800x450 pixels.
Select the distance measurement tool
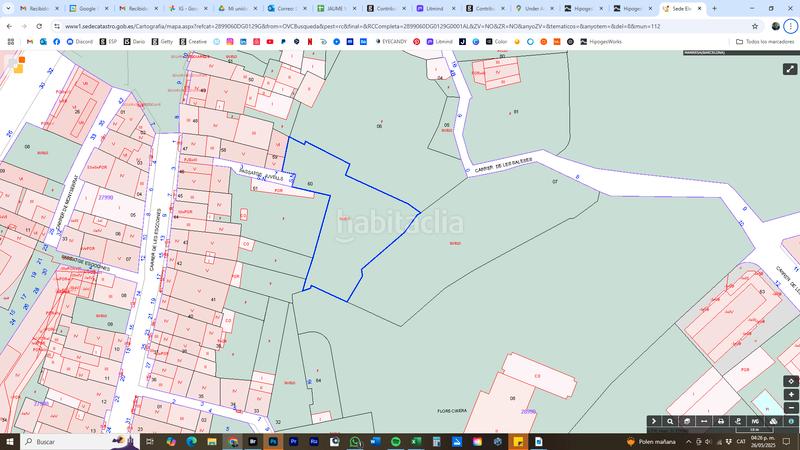pos(704,422)
